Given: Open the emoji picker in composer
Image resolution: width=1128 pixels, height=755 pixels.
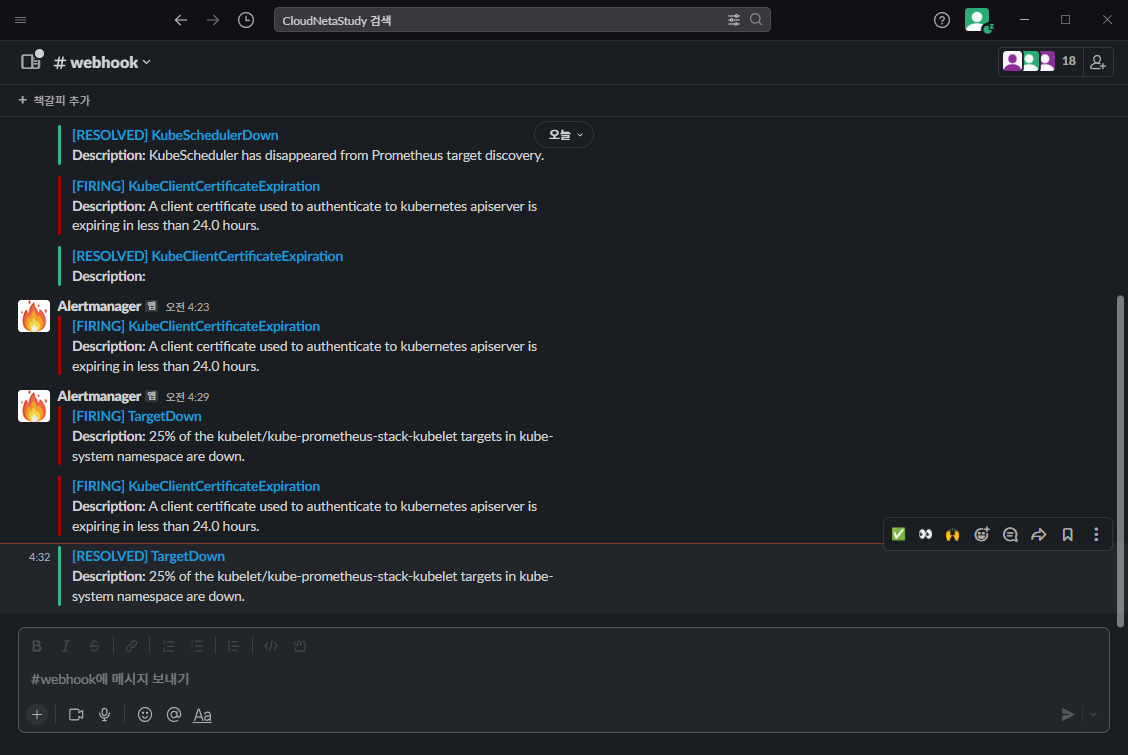Looking at the screenshot, I should pyautogui.click(x=145, y=714).
